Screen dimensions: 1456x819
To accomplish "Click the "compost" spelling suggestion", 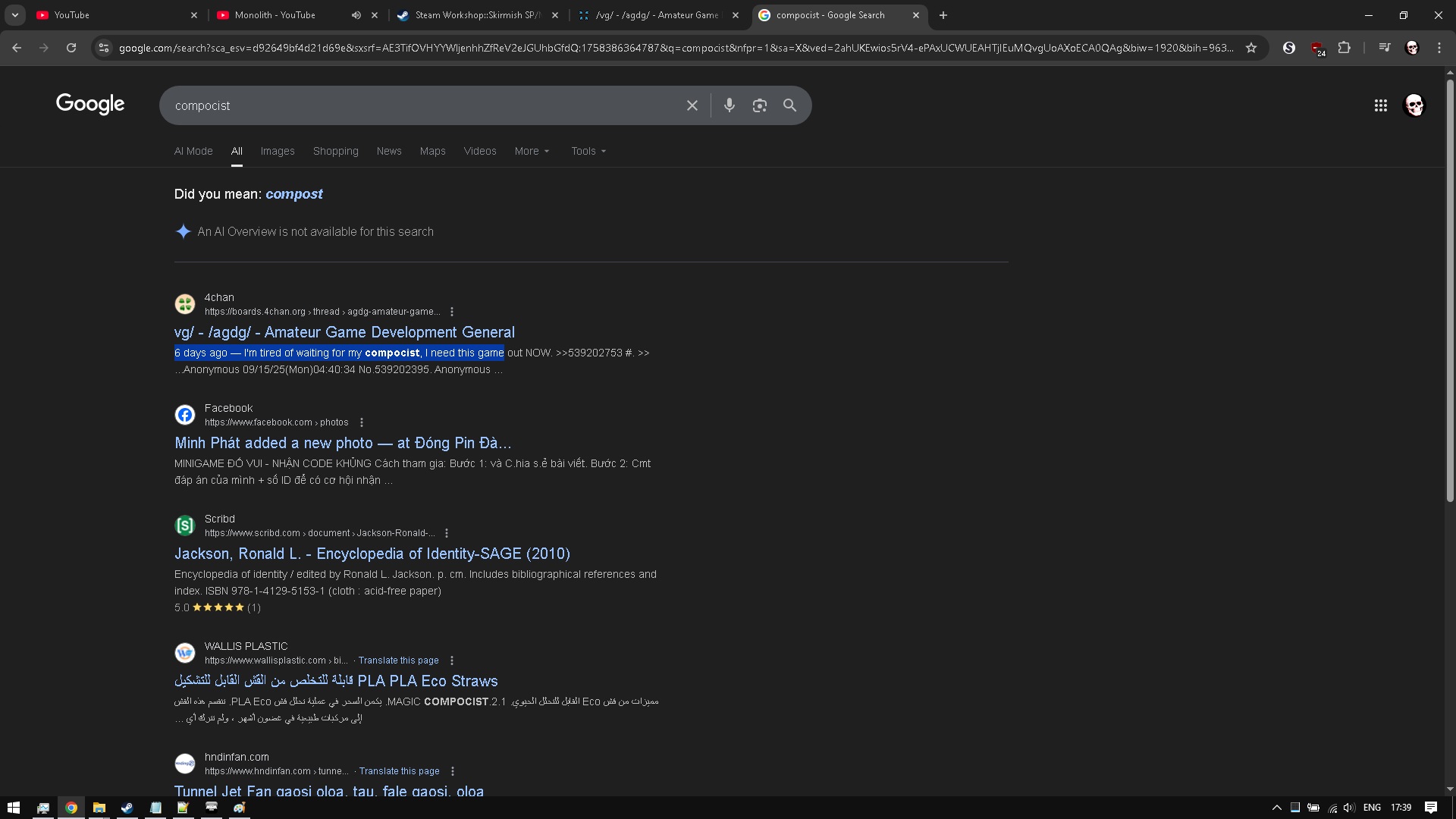I will point(293,194).
